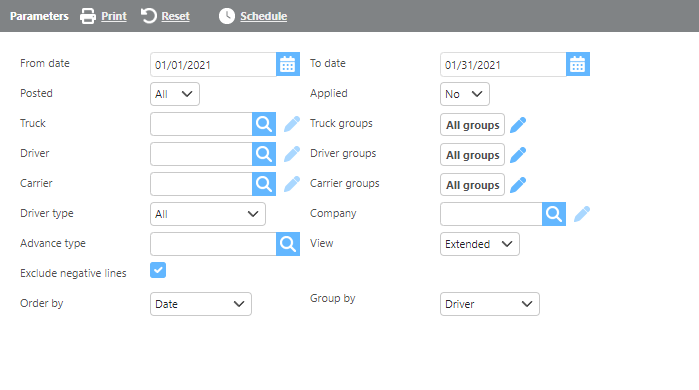This screenshot has height=390, width=699.
Task: Open the From date calendar picker
Action: coord(288,65)
